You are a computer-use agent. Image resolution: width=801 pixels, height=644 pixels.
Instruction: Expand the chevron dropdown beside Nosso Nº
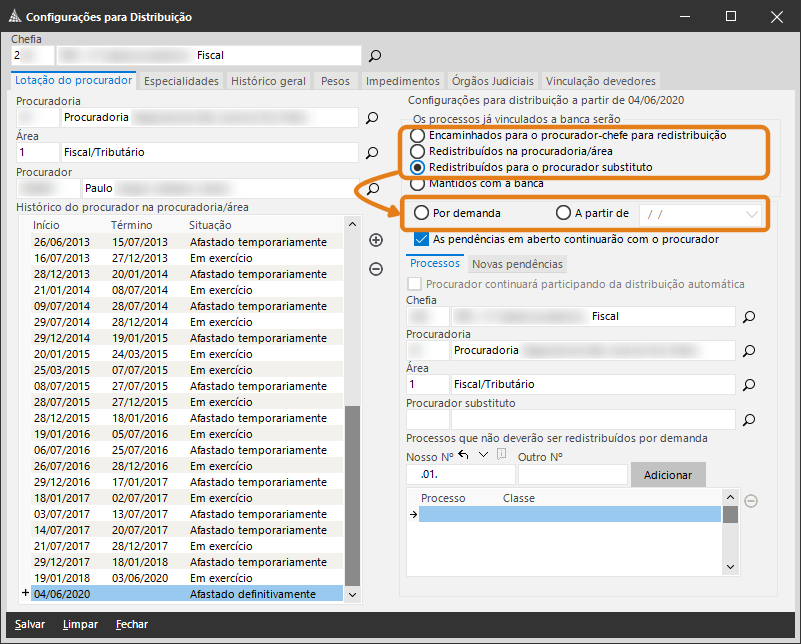(x=483, y=455)
